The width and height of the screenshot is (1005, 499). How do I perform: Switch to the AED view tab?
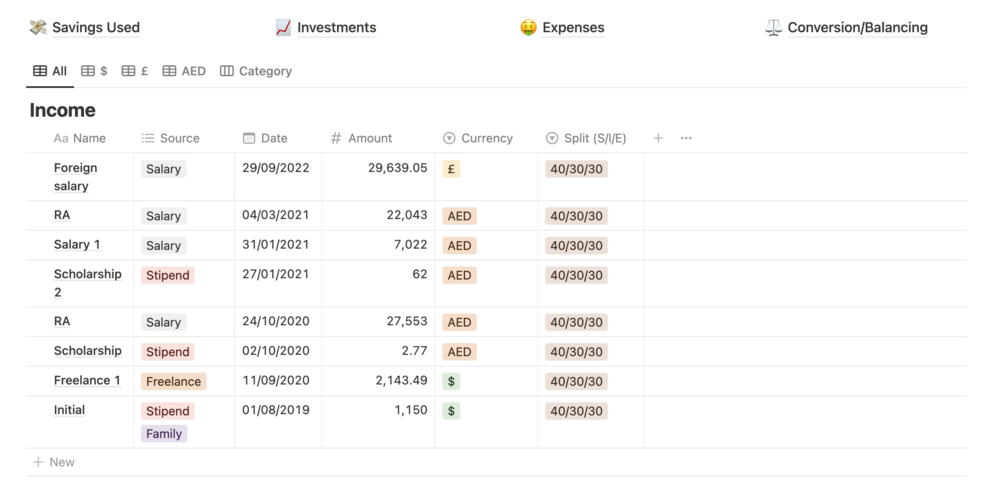pyautogui.click(x=184, y=71)
